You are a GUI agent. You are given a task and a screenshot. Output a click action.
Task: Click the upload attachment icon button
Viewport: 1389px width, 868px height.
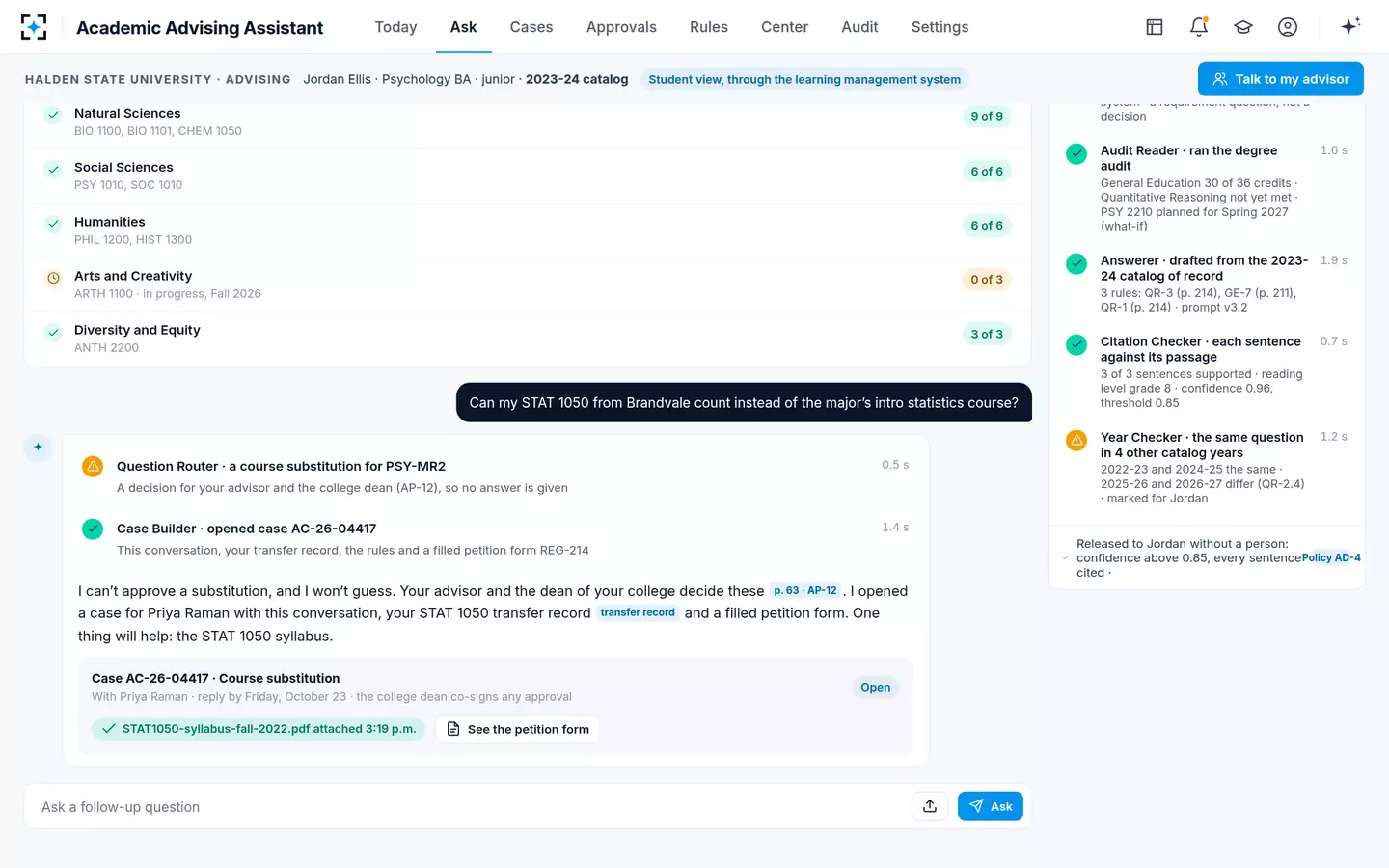point(930,806)
